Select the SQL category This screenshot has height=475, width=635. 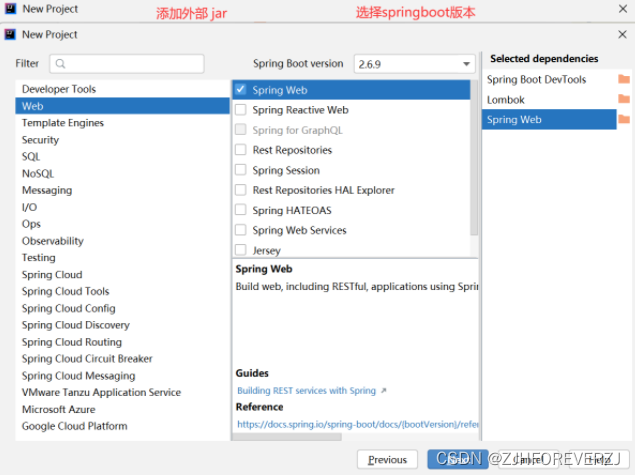point(122,157)
